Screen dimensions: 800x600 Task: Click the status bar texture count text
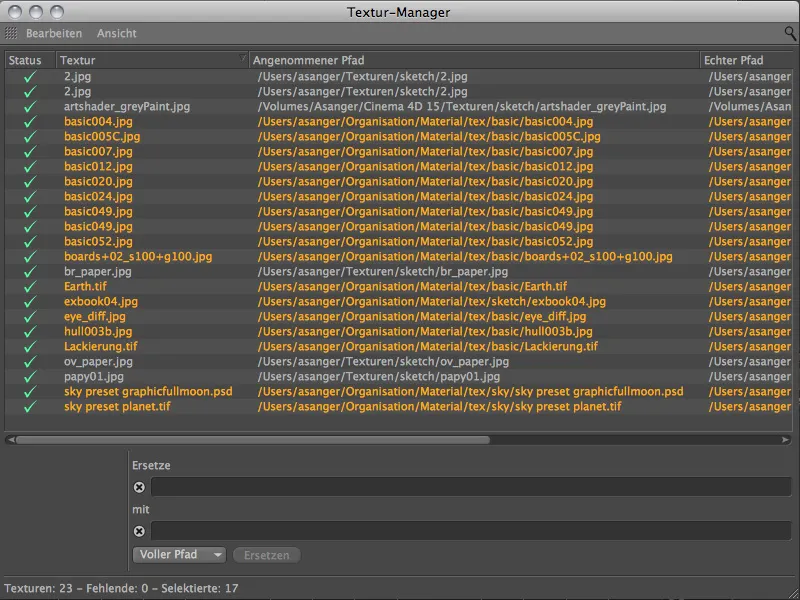click(x=121, y=588)
